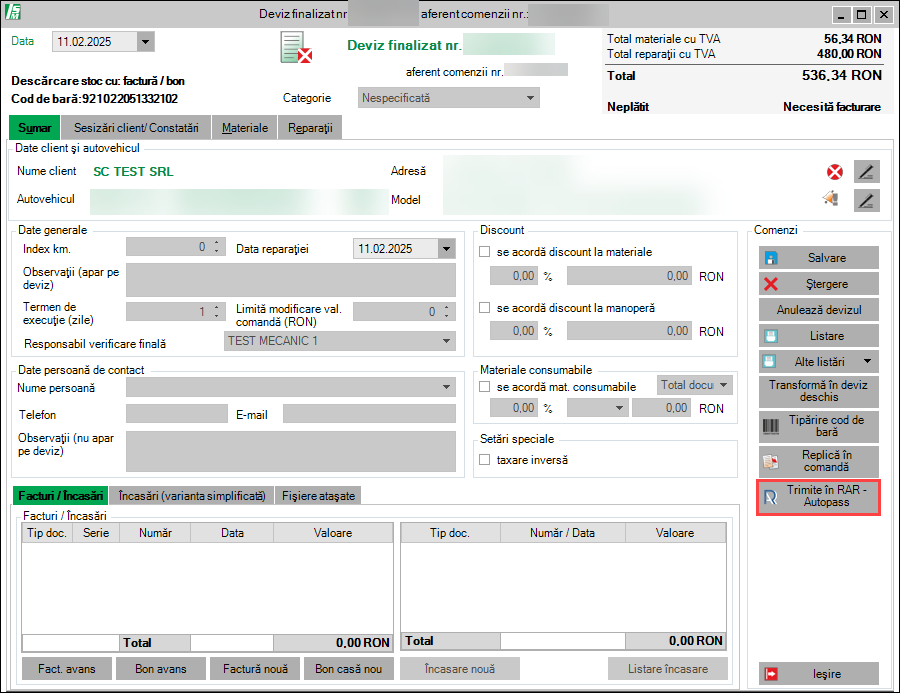Click the finalized deviz document icon in header
The width and height of the screenshot is (900, 693).
point(296,47)
